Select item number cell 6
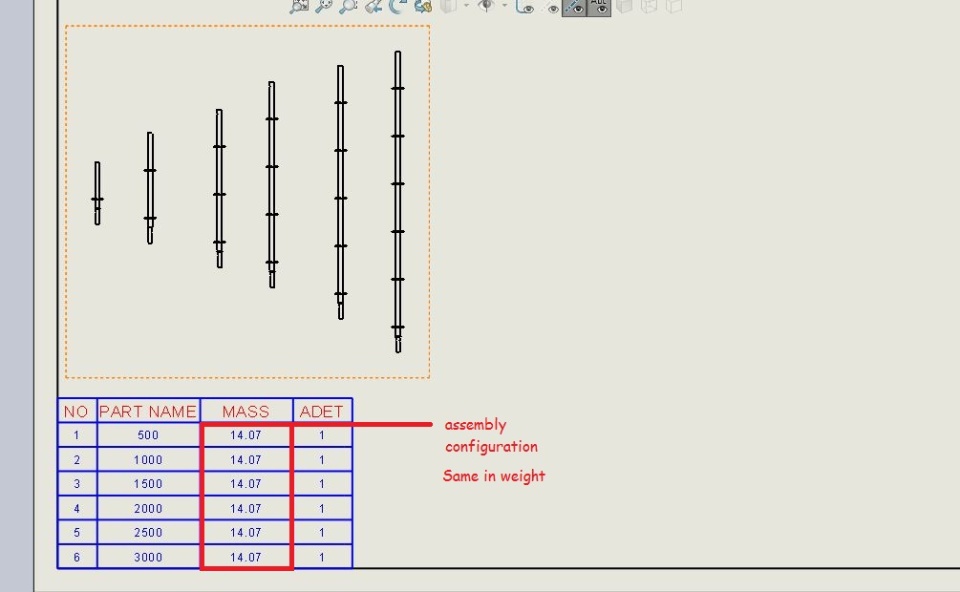Image resolution: width=960 pixels, height=592 pixels. [x=77, y=557]
